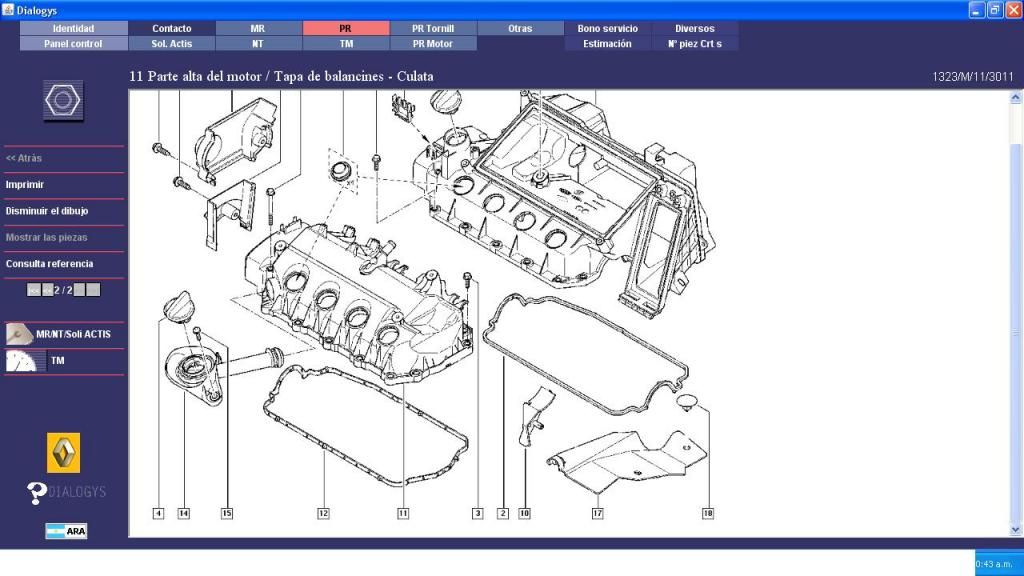Screen dimensions: 1024x576
Task: Click Disminuir el dibujo to shrink drawing
Action: click(x=47, y=211)
